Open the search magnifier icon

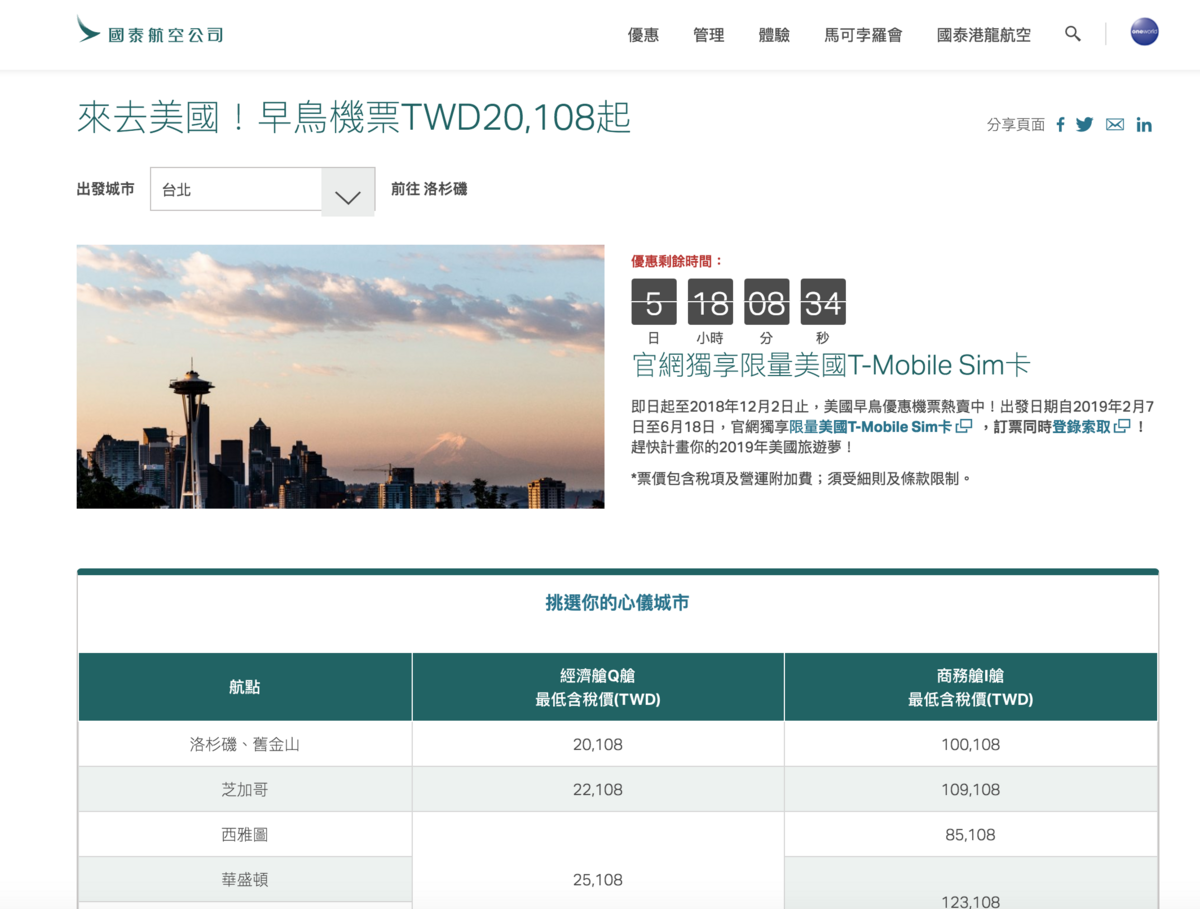coord(1073,34)
